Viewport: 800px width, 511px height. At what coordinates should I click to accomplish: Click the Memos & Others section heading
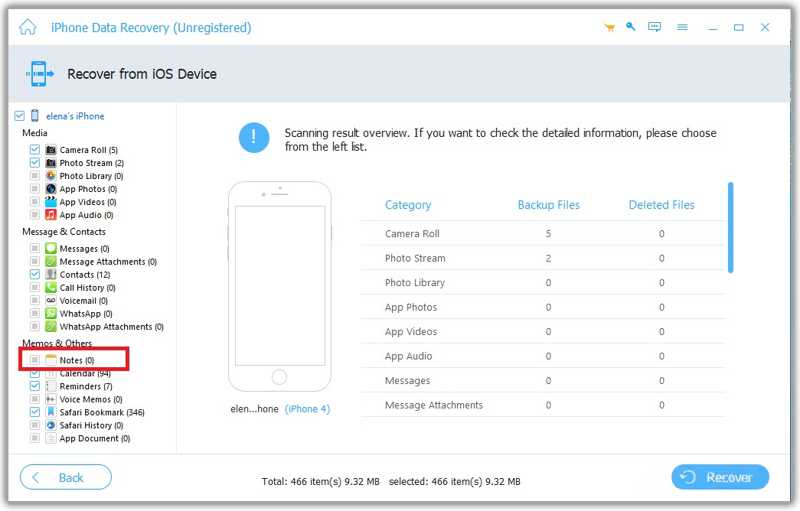click(x=57, y=343)
